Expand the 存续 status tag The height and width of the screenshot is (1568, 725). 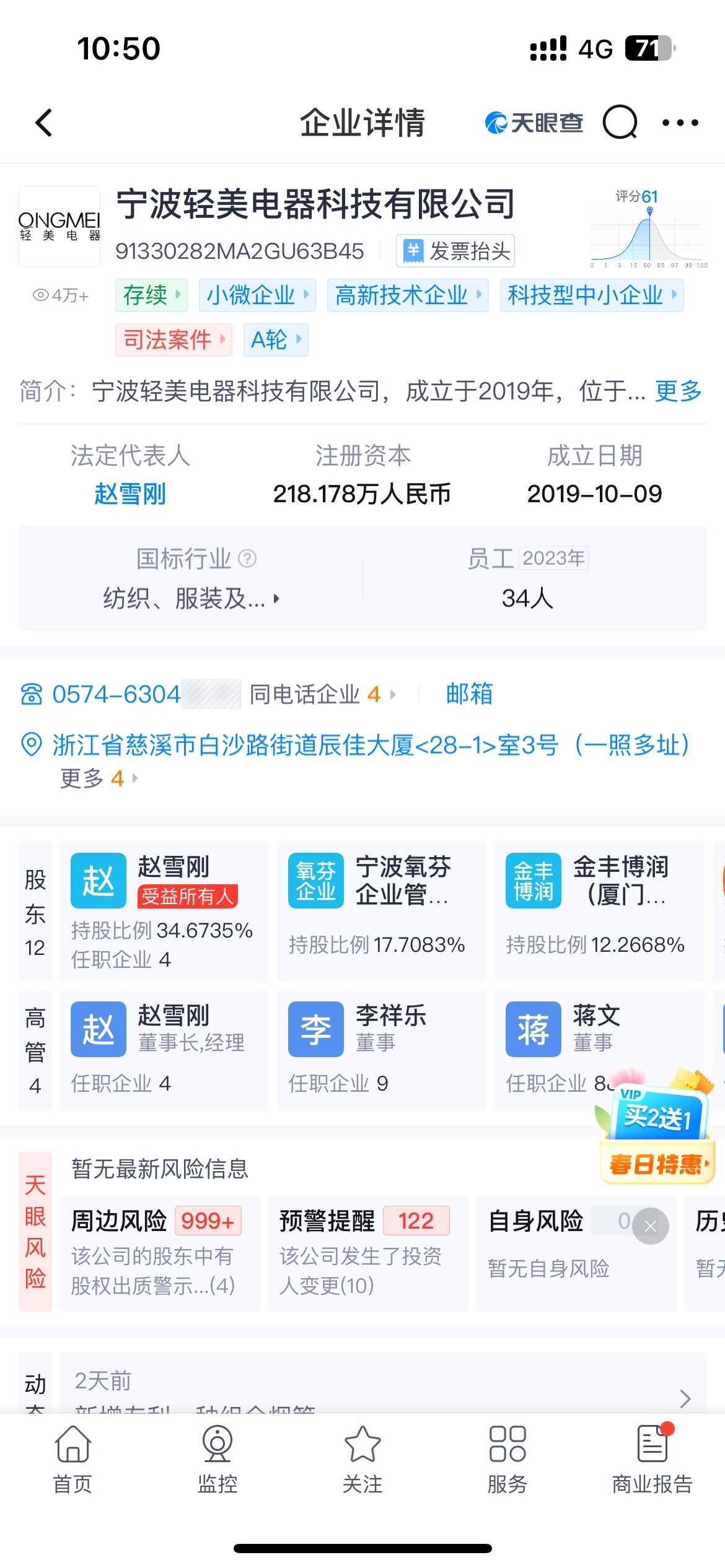(151, 295)
